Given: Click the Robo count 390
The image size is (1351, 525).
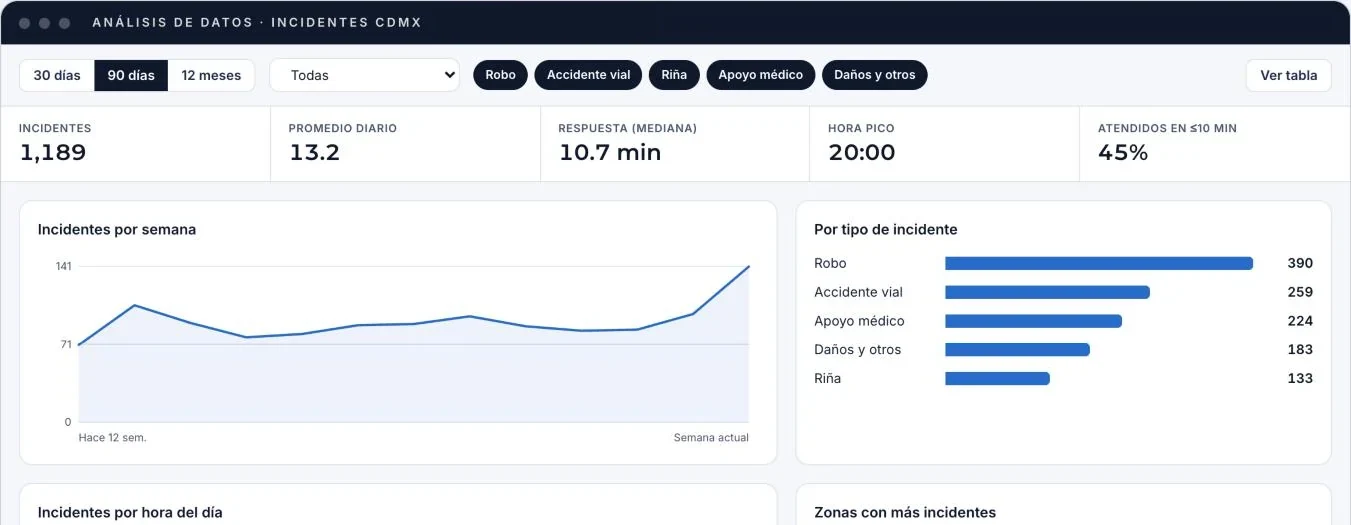Looking at the screenshot, I should [1300, 263].
